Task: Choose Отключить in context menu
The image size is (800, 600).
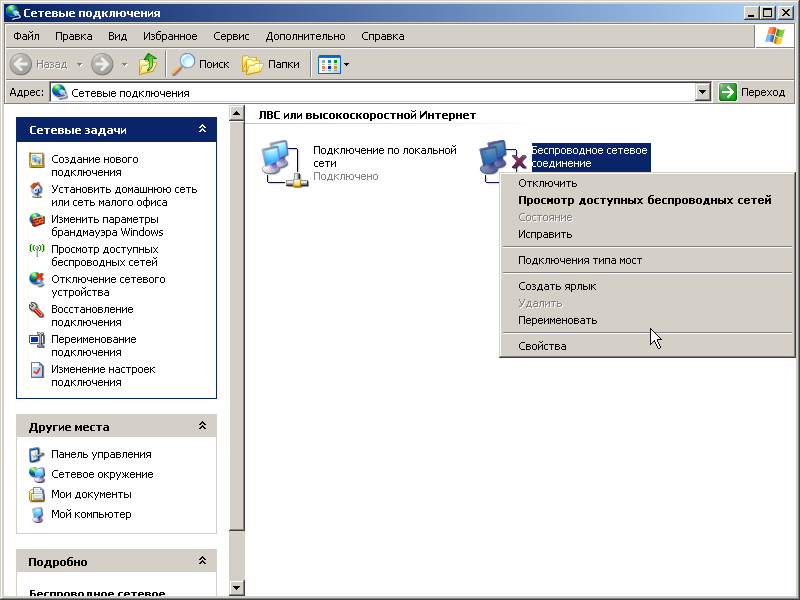Action: click(x=647, y=183)
